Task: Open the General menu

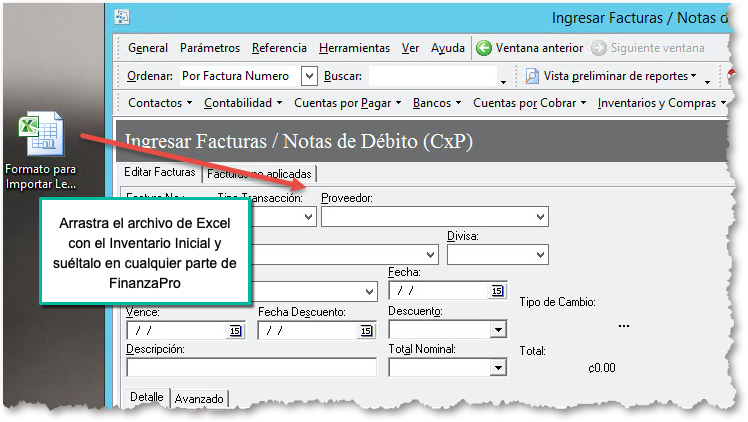Action: pyautogui.click(x=148, y=48)
